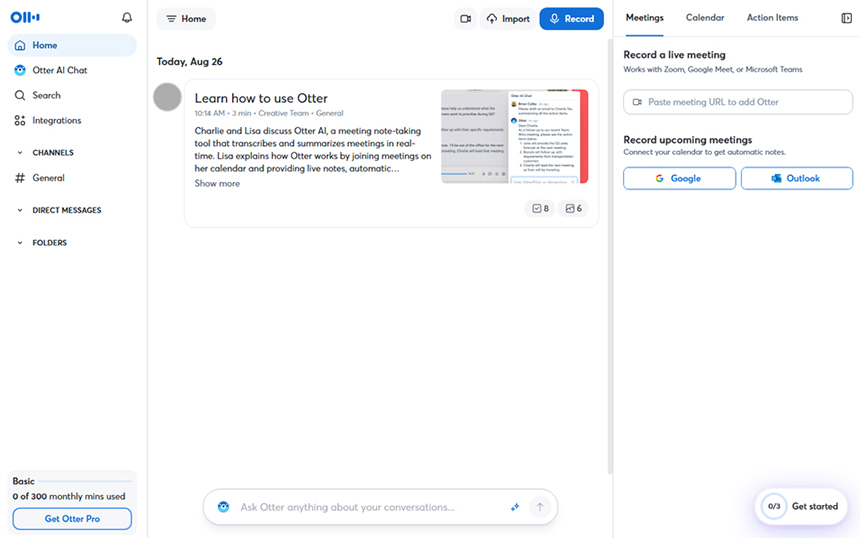Click the 0/3 progress circle
860x538 pixels.
pos(774,506)
